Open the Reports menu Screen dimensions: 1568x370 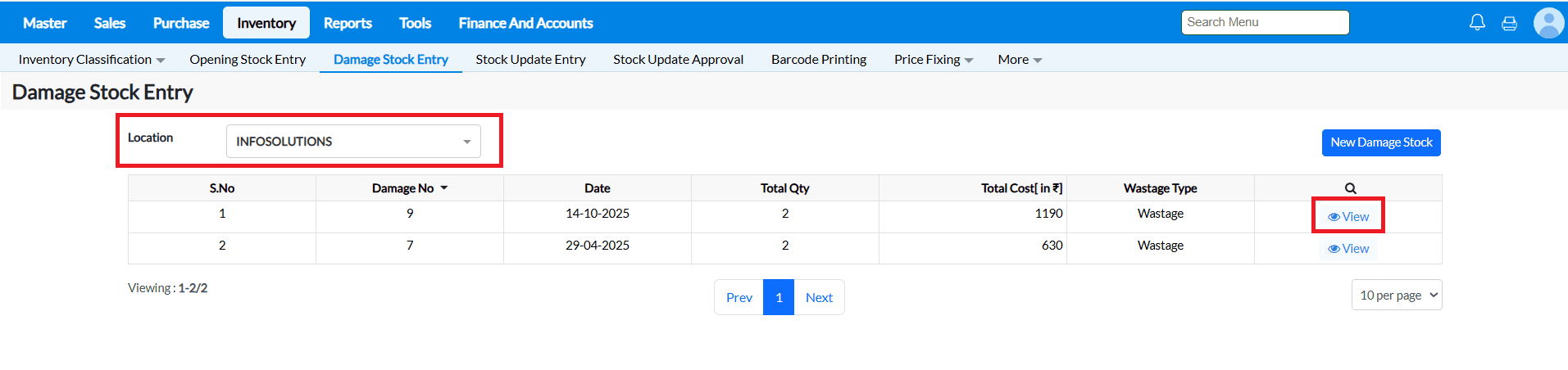pyautogui.click(x=348, y=23)
